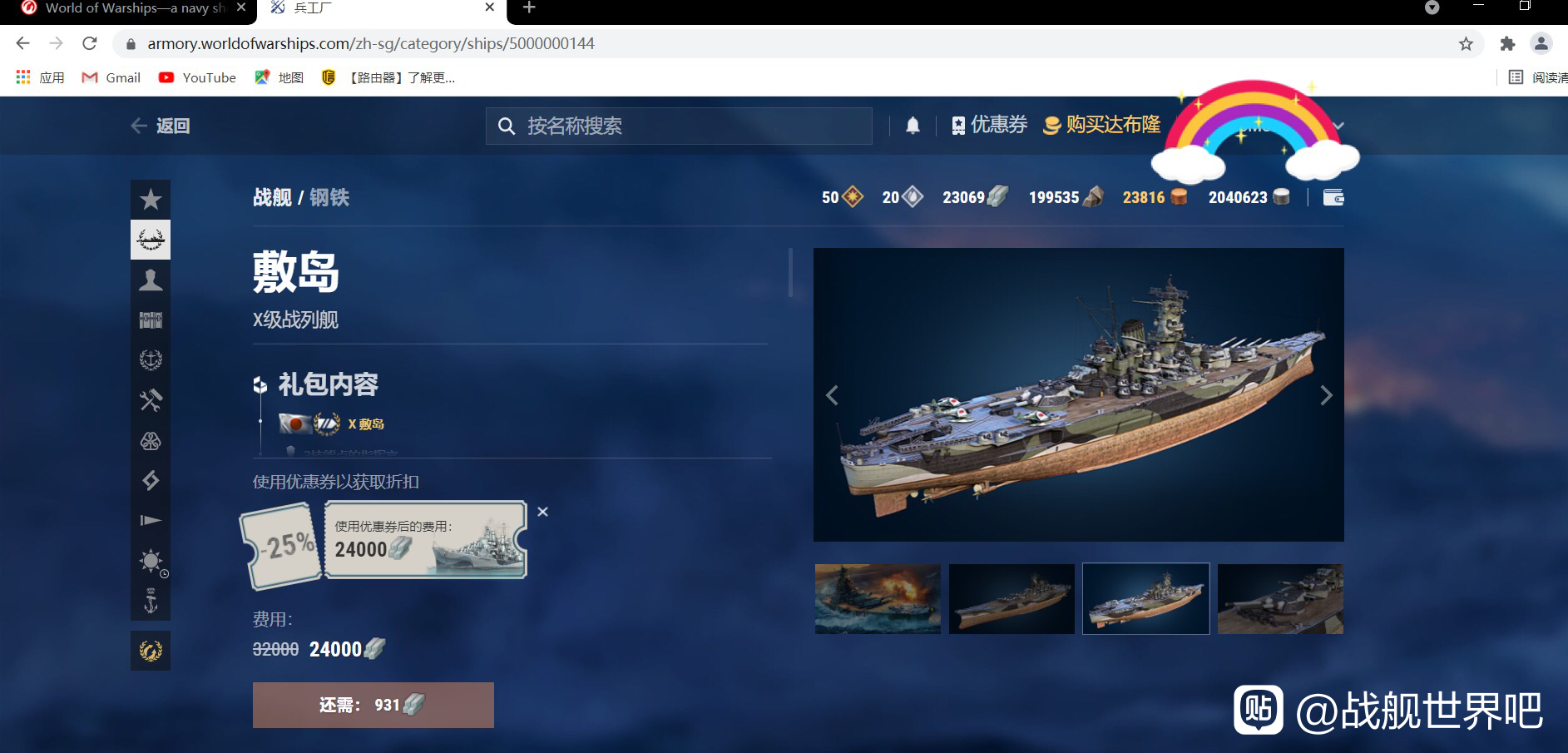Open the Gmail bookmark
Viewport: 1568px width, 753px height.
point(111,77)
